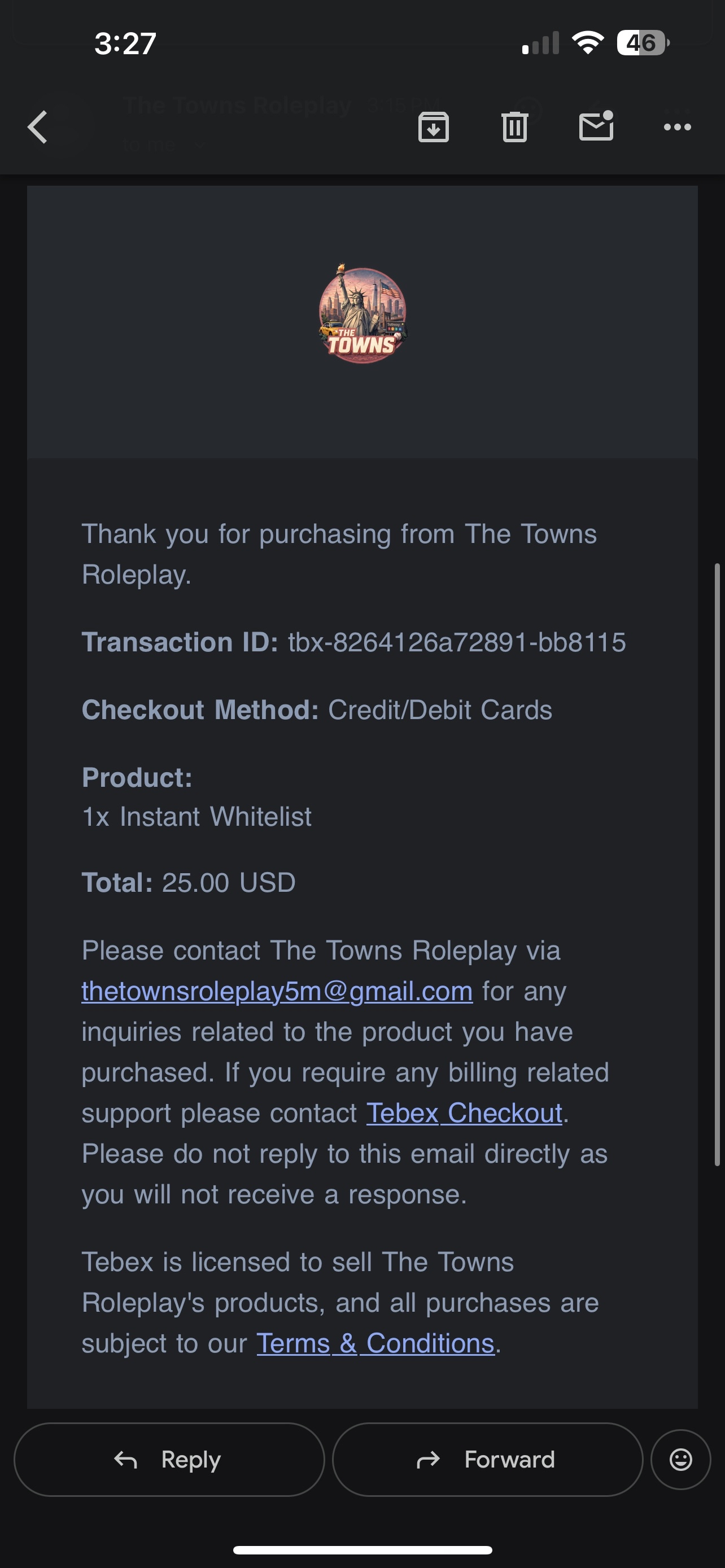Open the three-dot more options menu
Image resolution: width=725 pixels, height=1568 pixels.
pyautogui.click(x=677, y=127)
